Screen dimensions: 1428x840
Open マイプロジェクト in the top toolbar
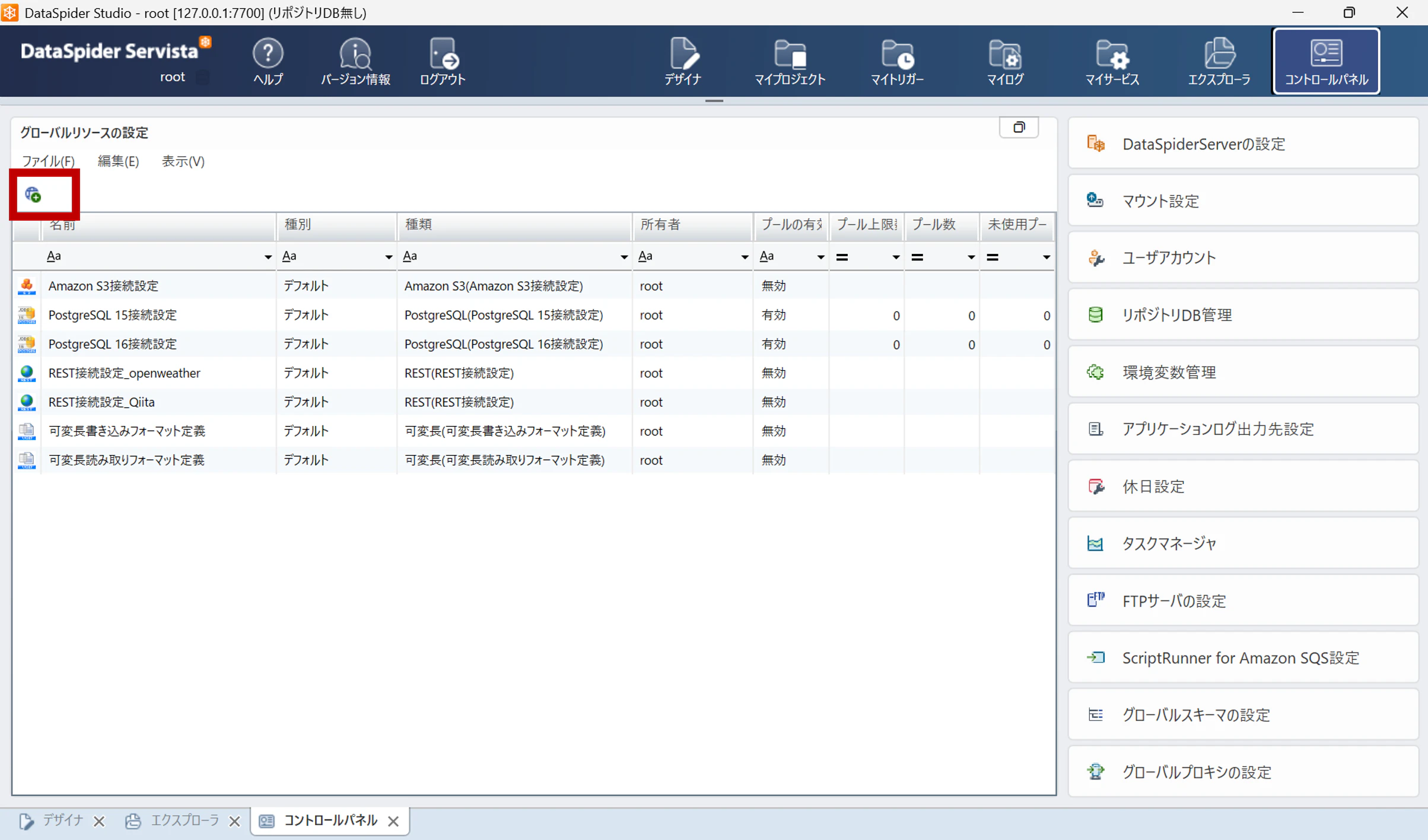[790, 62]
